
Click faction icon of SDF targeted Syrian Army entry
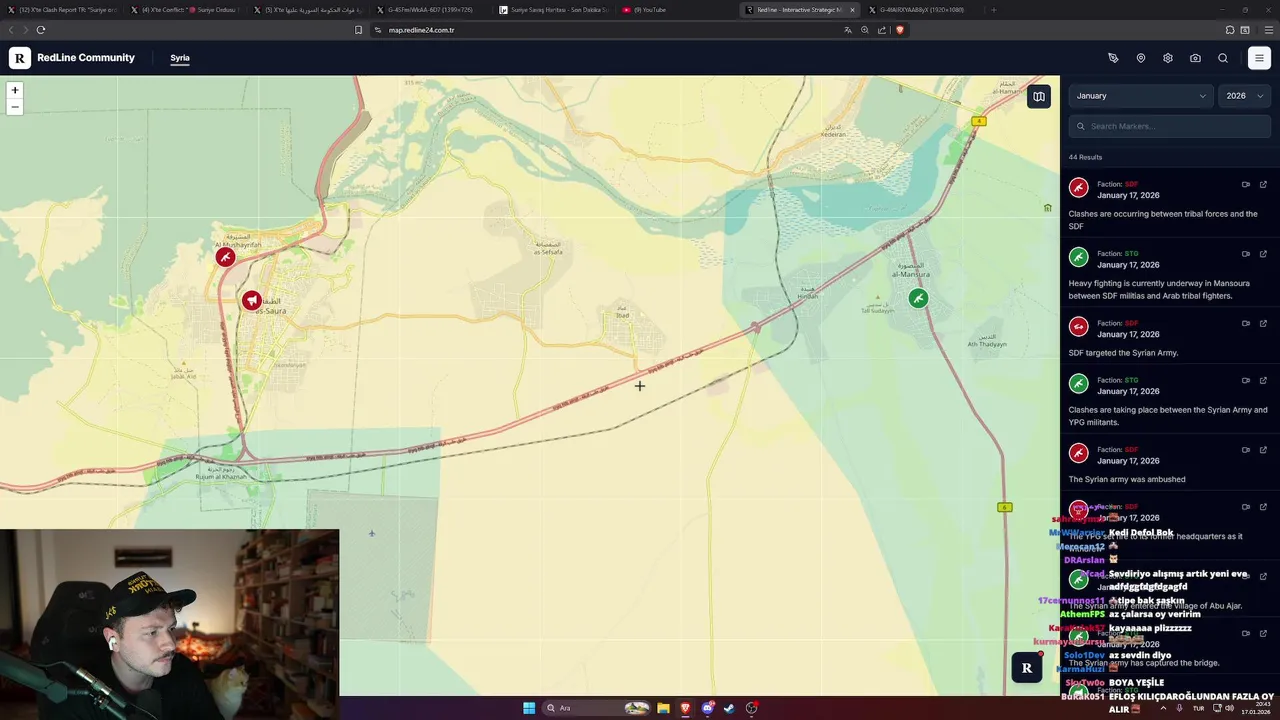tap(1078, 327)
